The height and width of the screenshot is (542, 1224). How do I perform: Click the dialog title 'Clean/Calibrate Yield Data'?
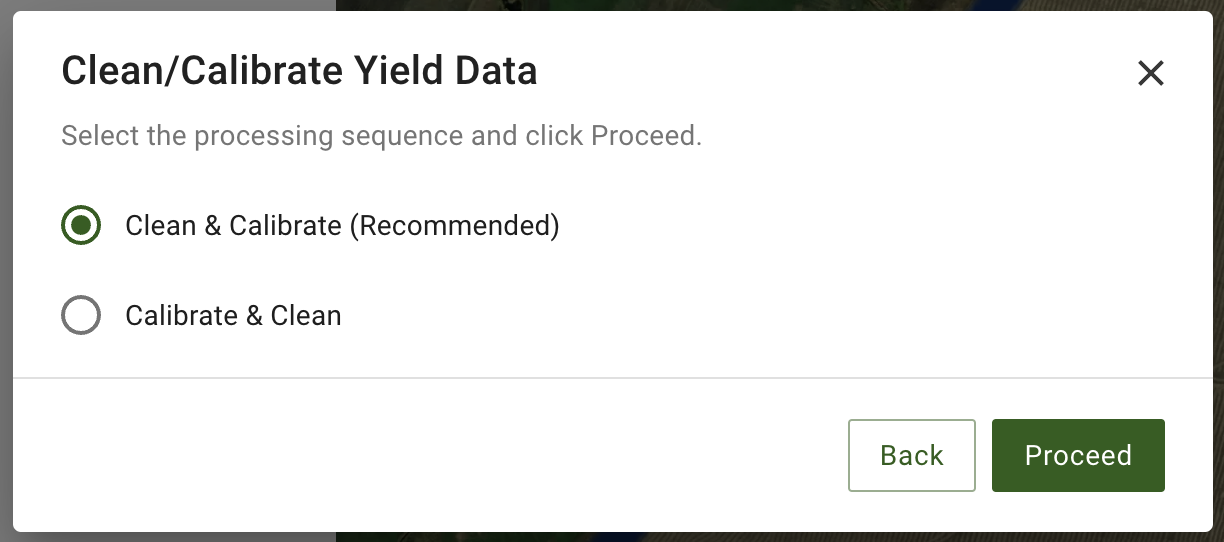[299, 72]
